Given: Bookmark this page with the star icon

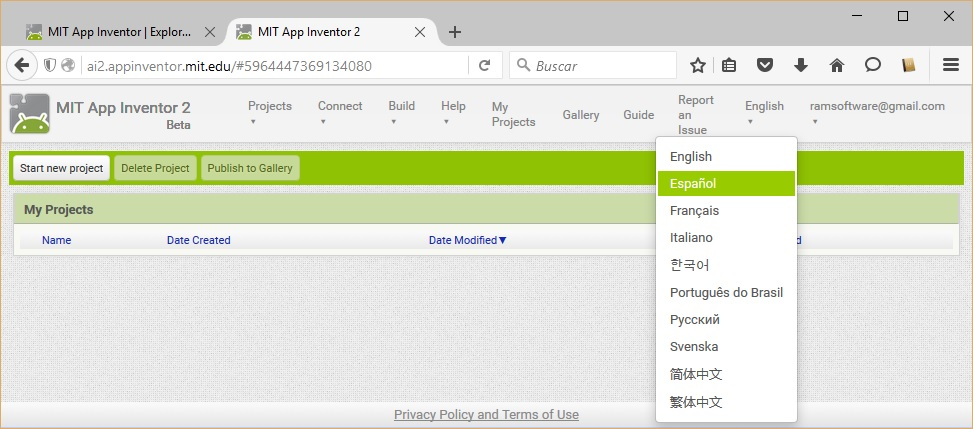Looking at the screenshot, I should click(698, 65).
